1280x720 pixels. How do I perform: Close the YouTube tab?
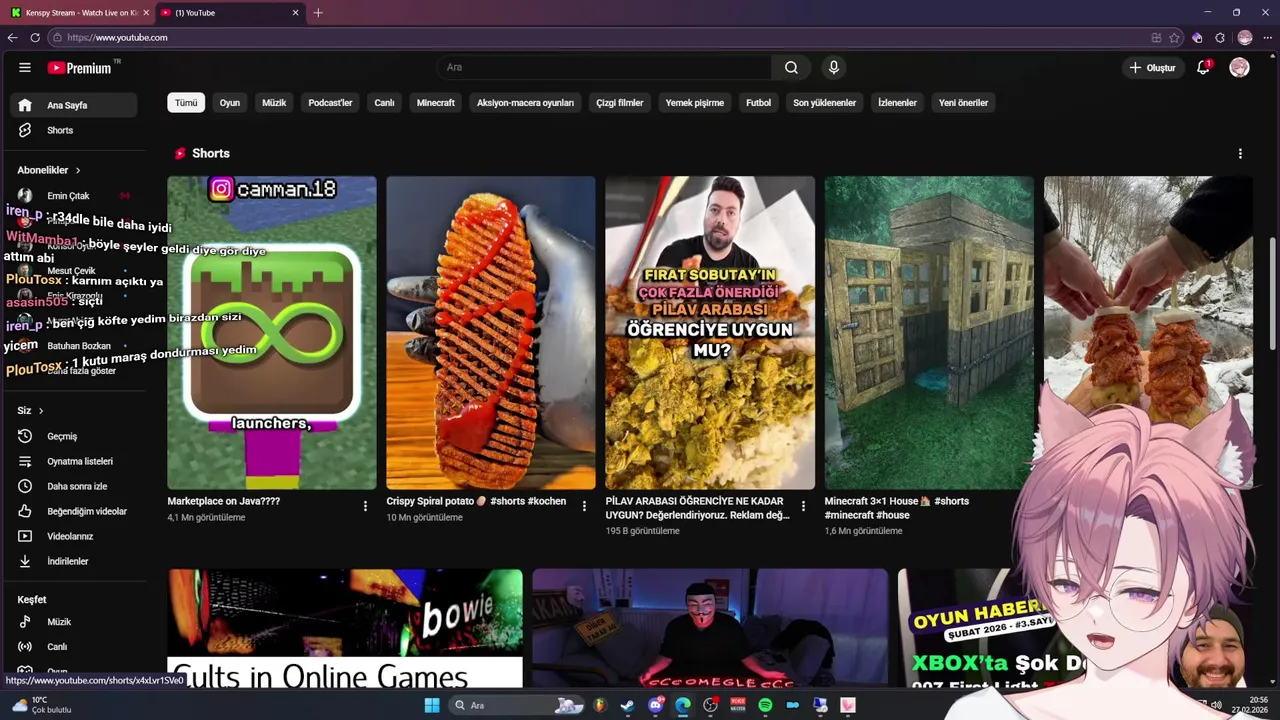295,13
